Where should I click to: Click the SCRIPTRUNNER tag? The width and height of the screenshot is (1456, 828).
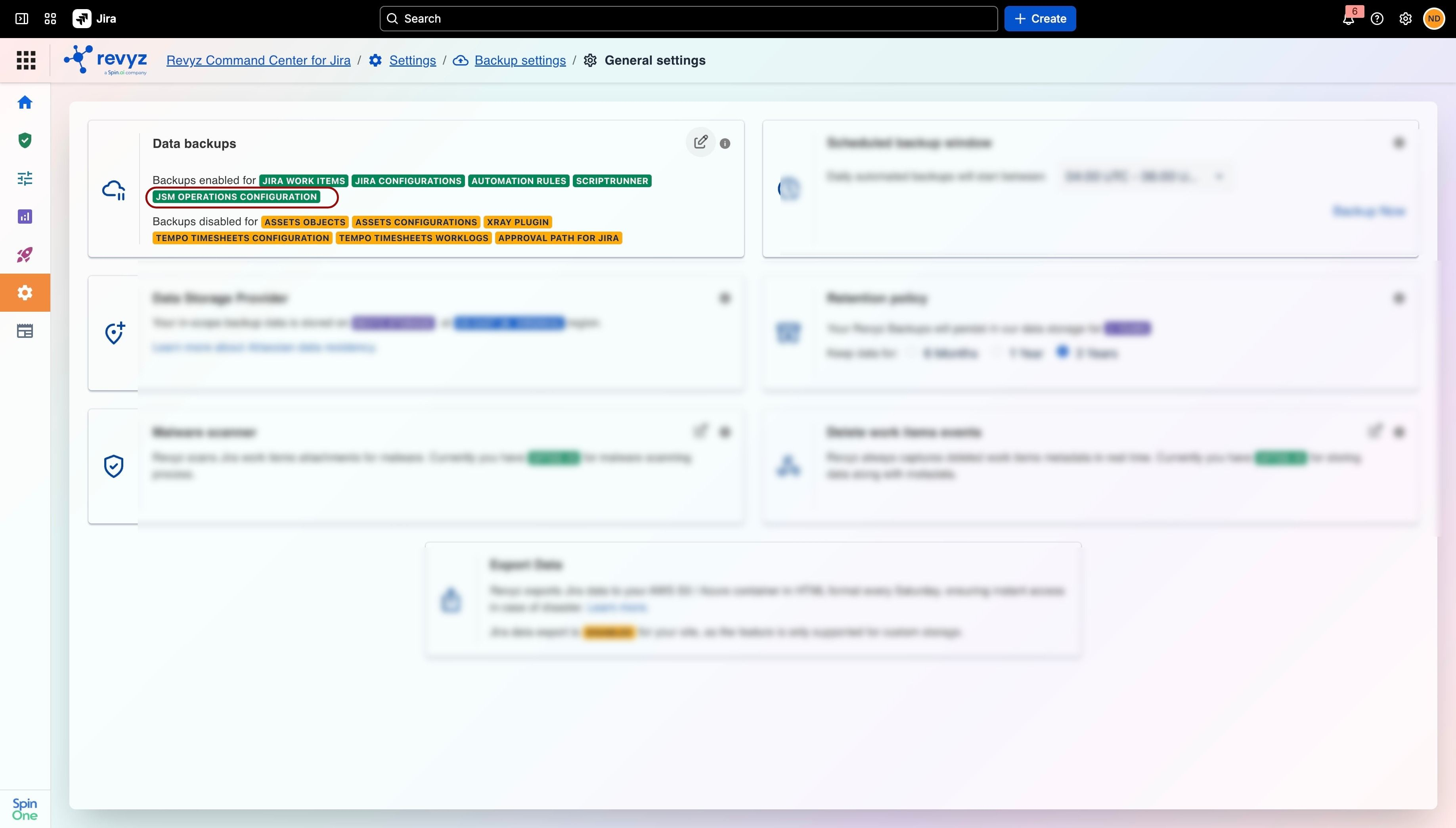tap(612, 181)
